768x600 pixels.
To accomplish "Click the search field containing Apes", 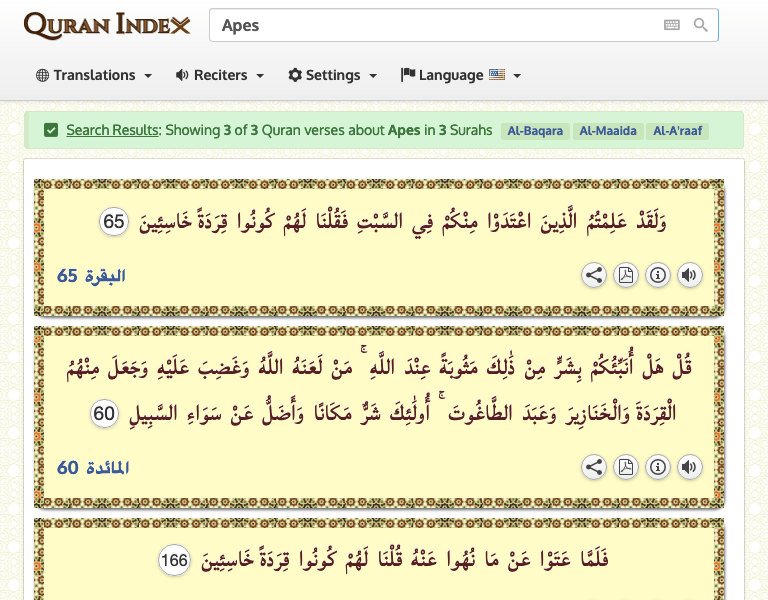I will 430,25.
